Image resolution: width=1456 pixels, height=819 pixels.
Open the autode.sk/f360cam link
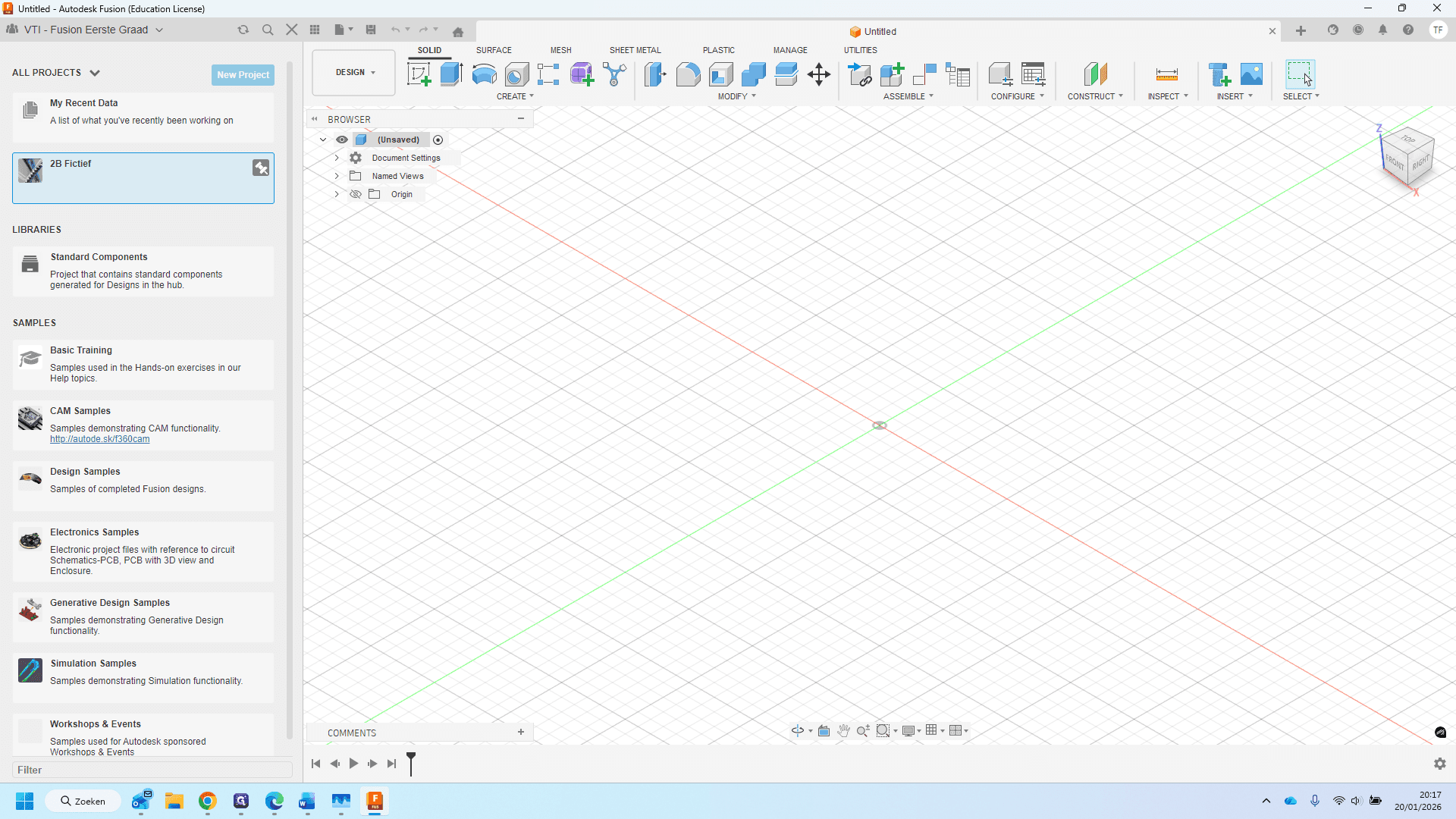pos(100,439)
